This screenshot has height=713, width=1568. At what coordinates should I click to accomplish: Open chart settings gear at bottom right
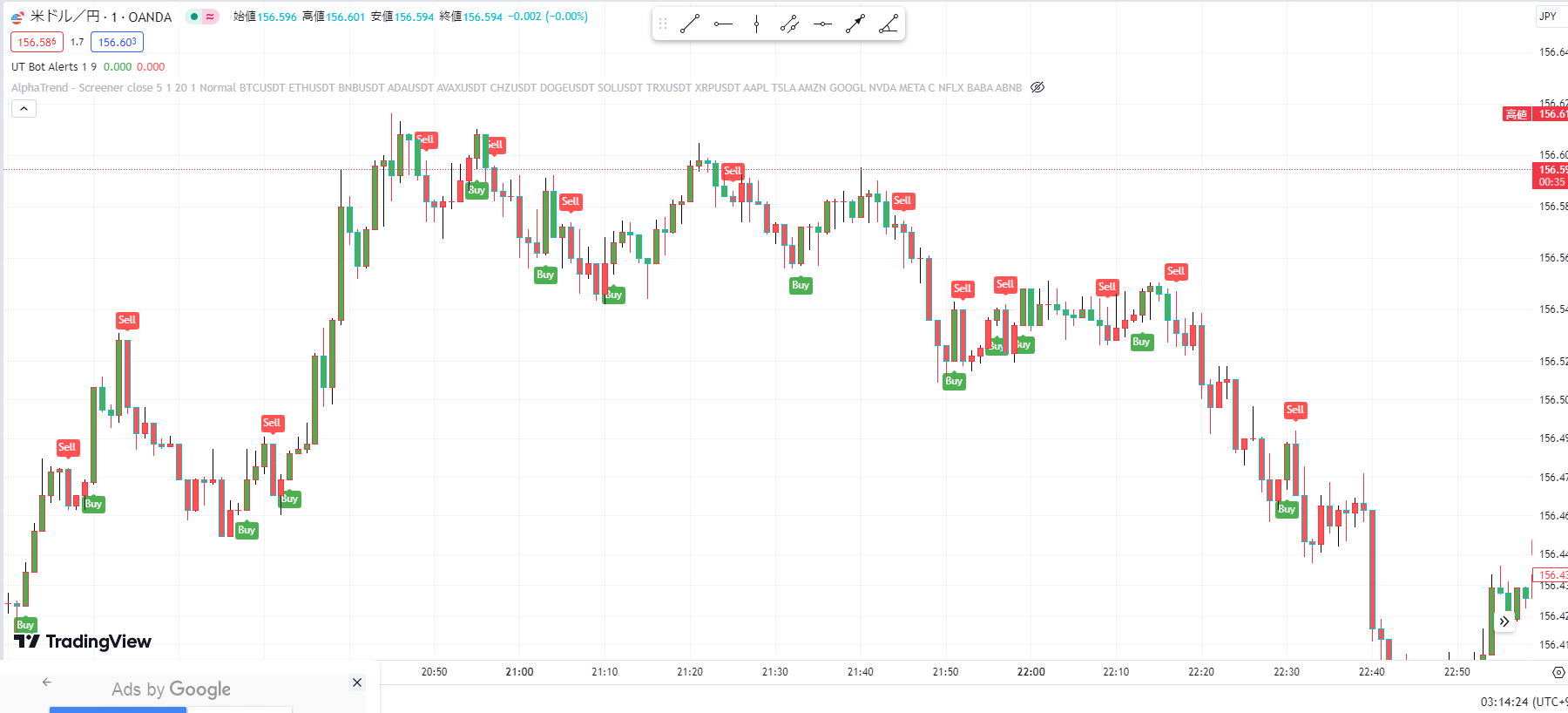pos(1558,672)
